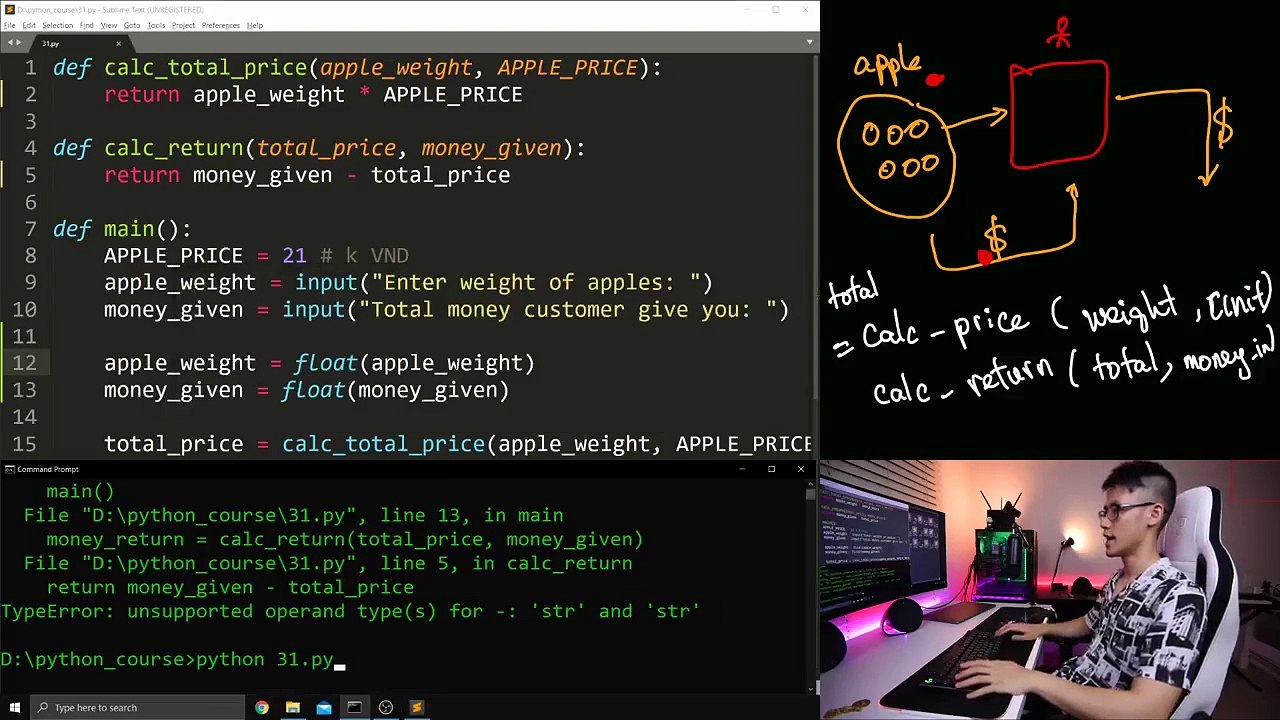Image resolution: width=1280 pixels, height=720 pixels.
Task: Maximize the Command Prompt window
Action: 771,469
